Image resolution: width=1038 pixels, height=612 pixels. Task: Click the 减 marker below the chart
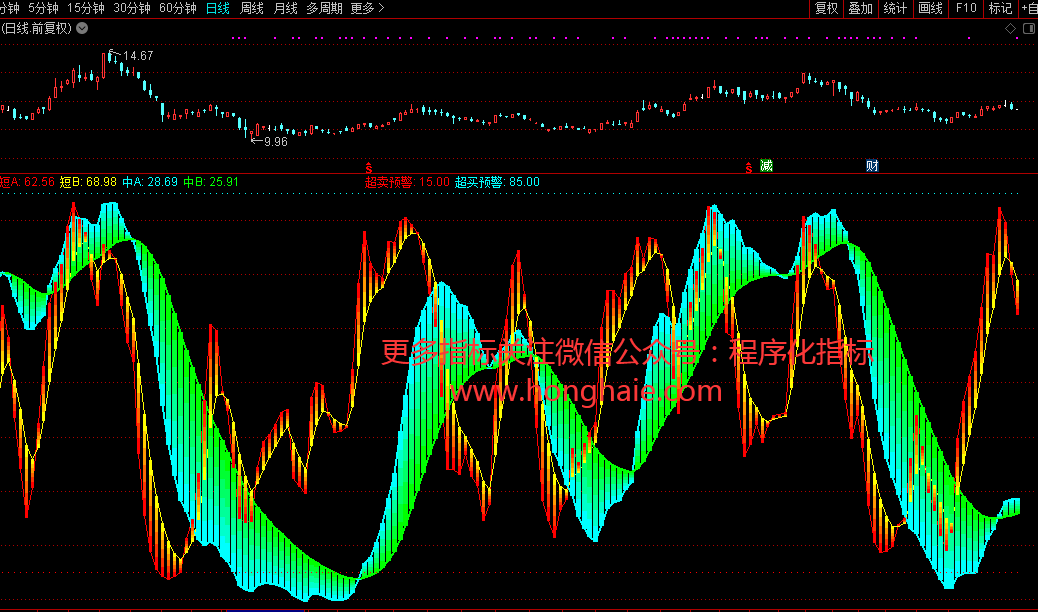767,166
